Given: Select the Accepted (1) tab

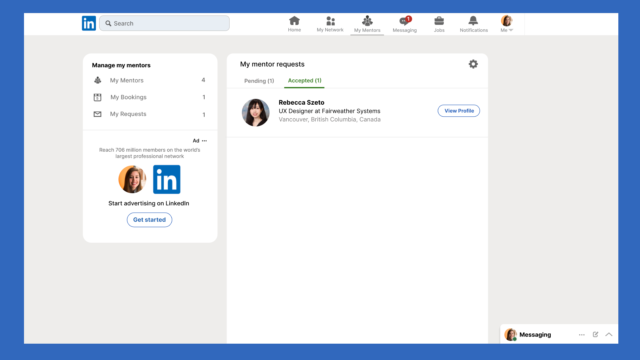Looking at the screenshot, I should point(304,80).
